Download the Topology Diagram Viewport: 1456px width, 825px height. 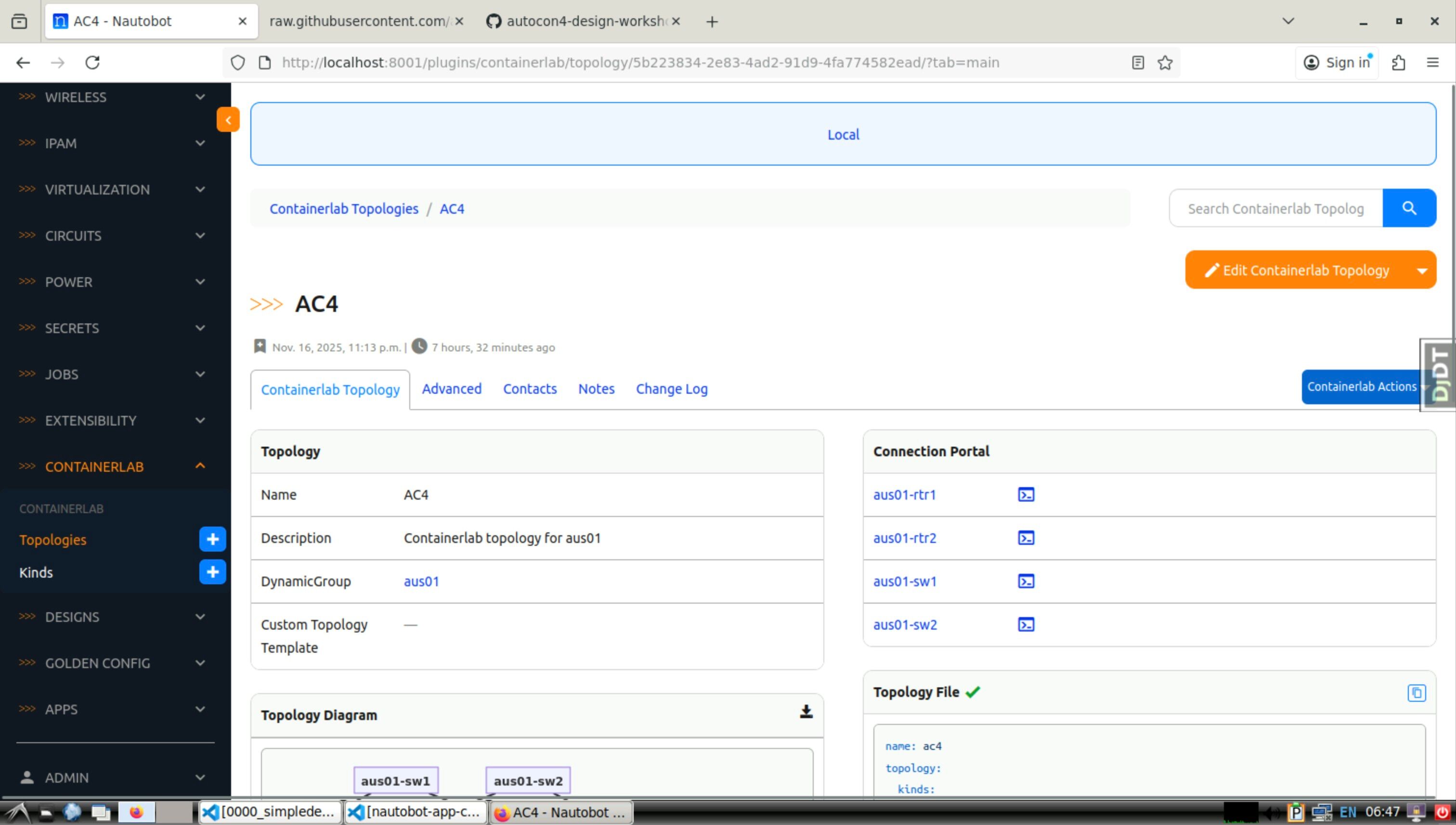[806, 712]
